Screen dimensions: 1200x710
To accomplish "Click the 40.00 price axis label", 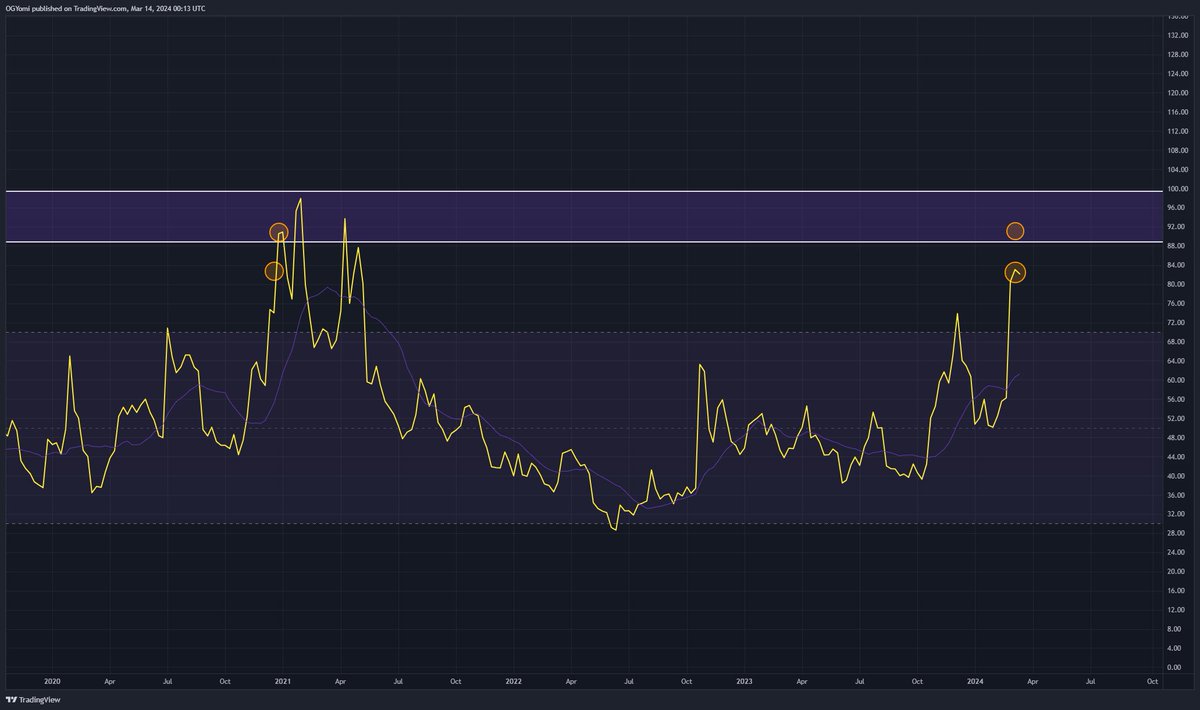I will [1178, 476].
